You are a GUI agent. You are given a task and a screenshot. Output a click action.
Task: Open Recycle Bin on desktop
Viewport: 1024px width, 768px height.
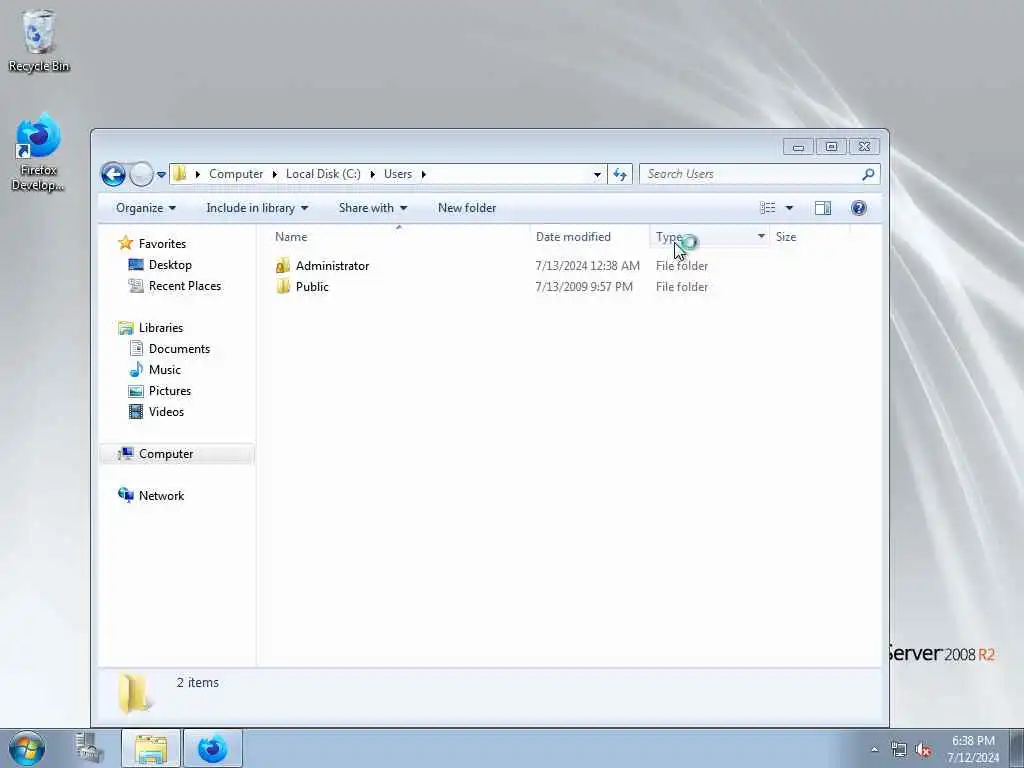coord(39,40)
